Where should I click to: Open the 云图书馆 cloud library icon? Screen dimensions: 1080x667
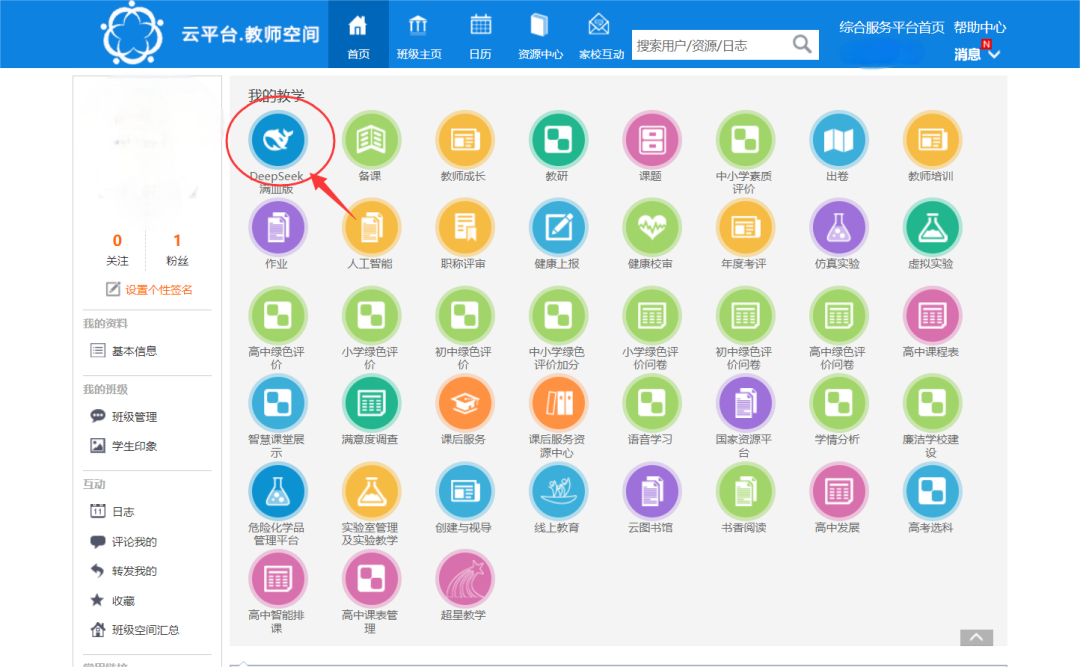pos(651,491)
